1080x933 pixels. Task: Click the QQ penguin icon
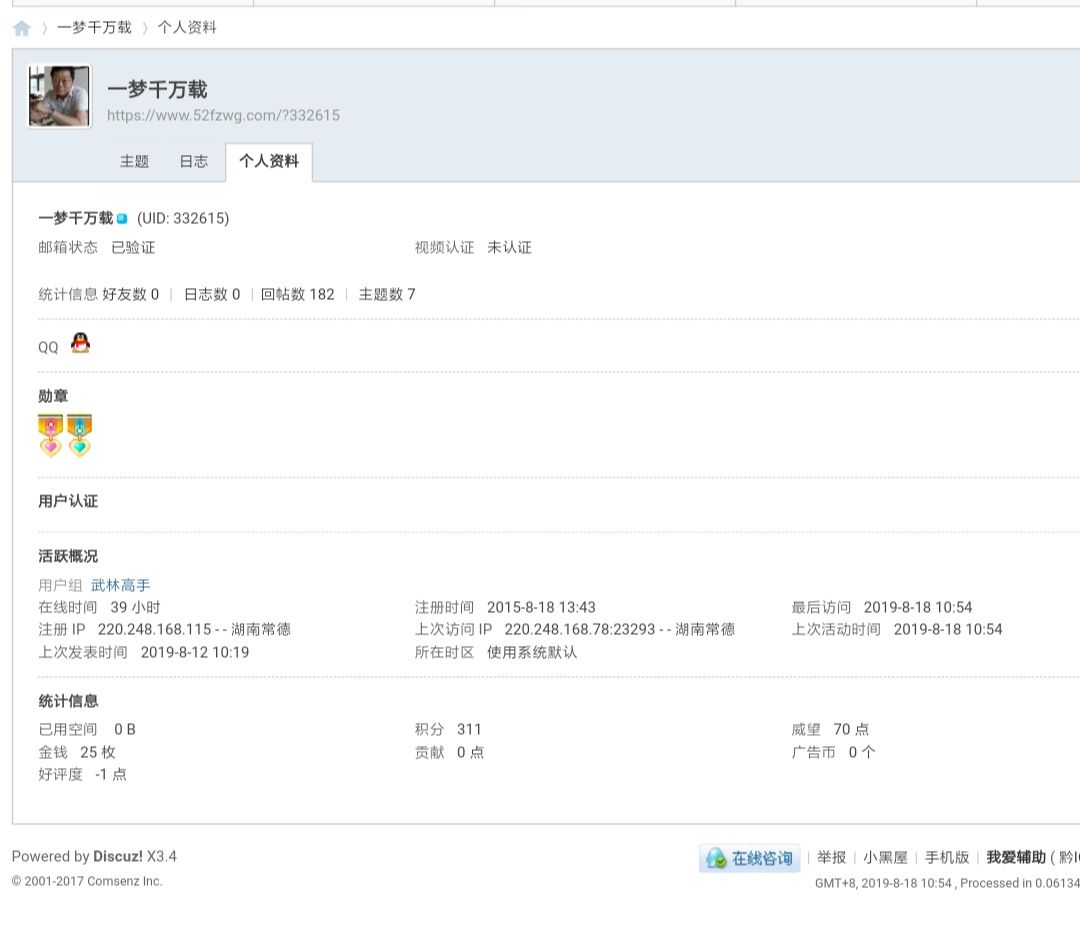click(x=80, y=344)
